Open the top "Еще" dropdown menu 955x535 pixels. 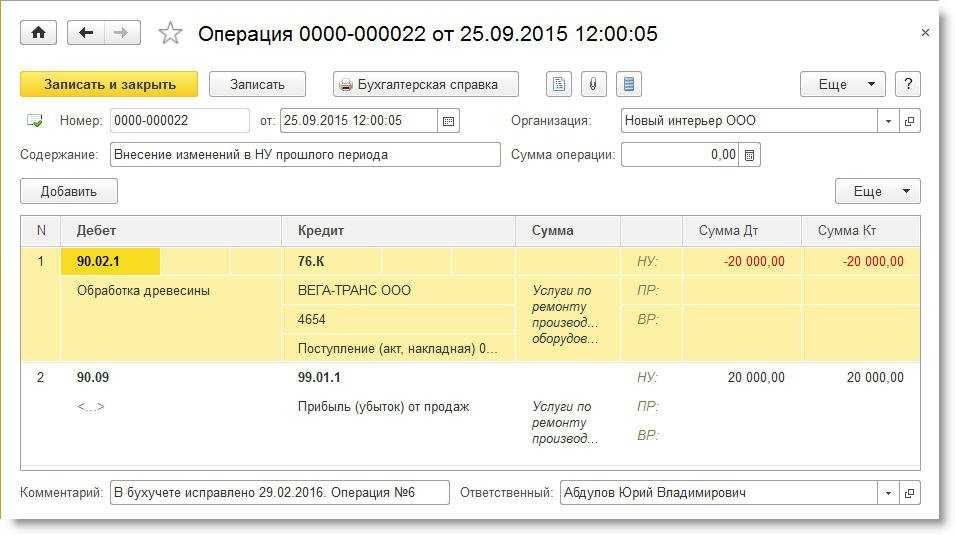click(x=842, y=84)
